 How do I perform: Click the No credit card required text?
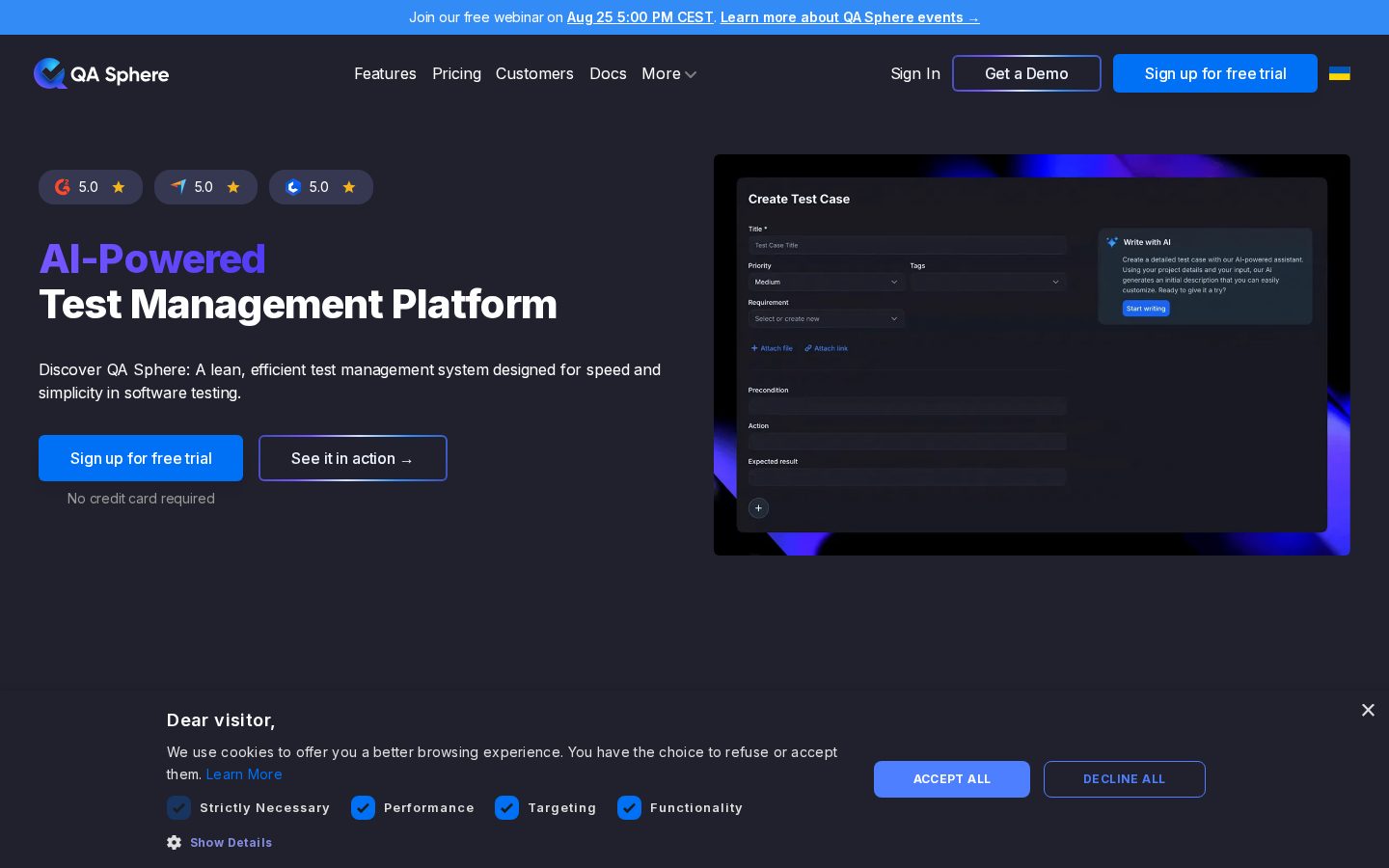click(x=141, y=499)
